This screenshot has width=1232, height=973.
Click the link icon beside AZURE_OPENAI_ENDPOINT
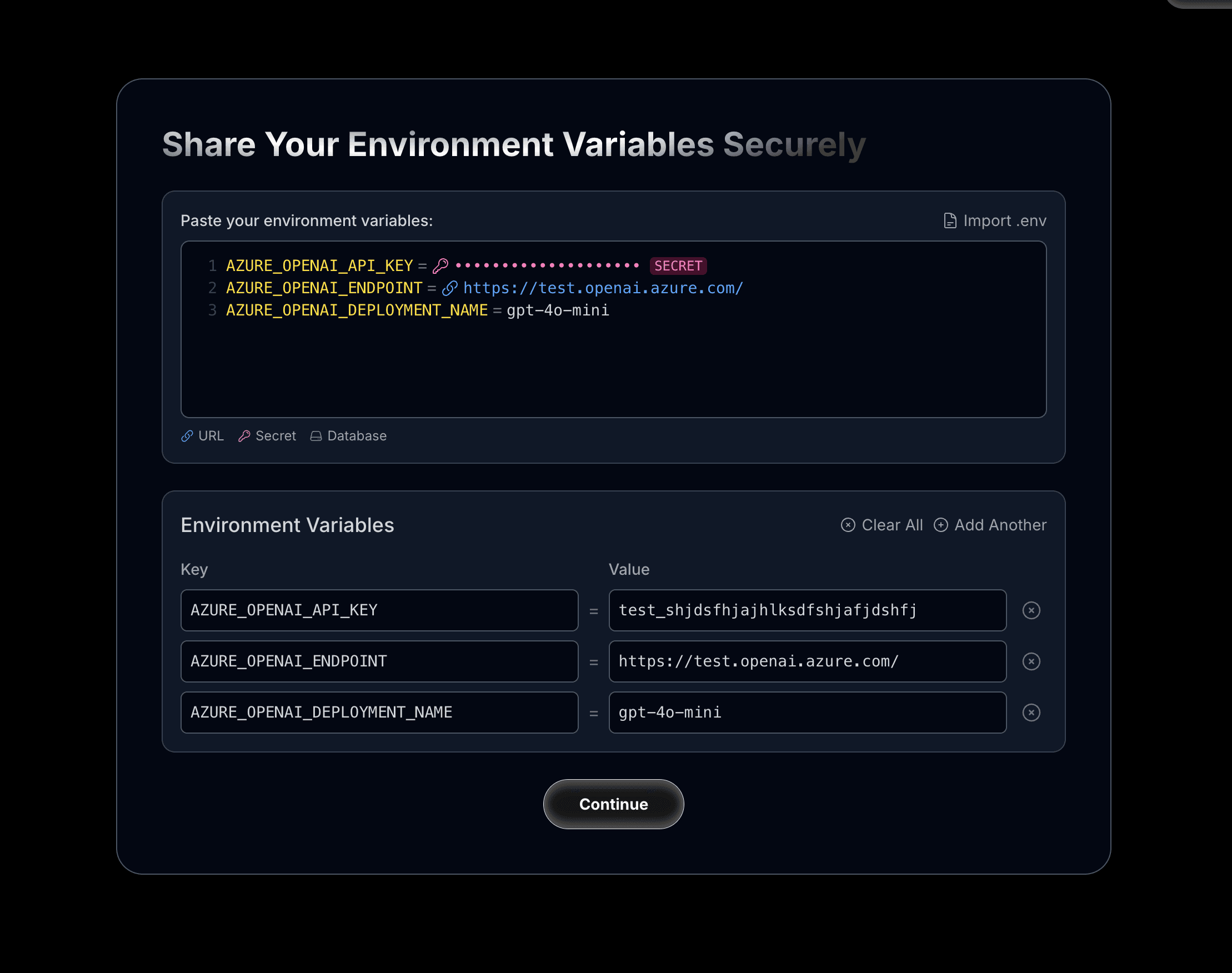point(450,288)
